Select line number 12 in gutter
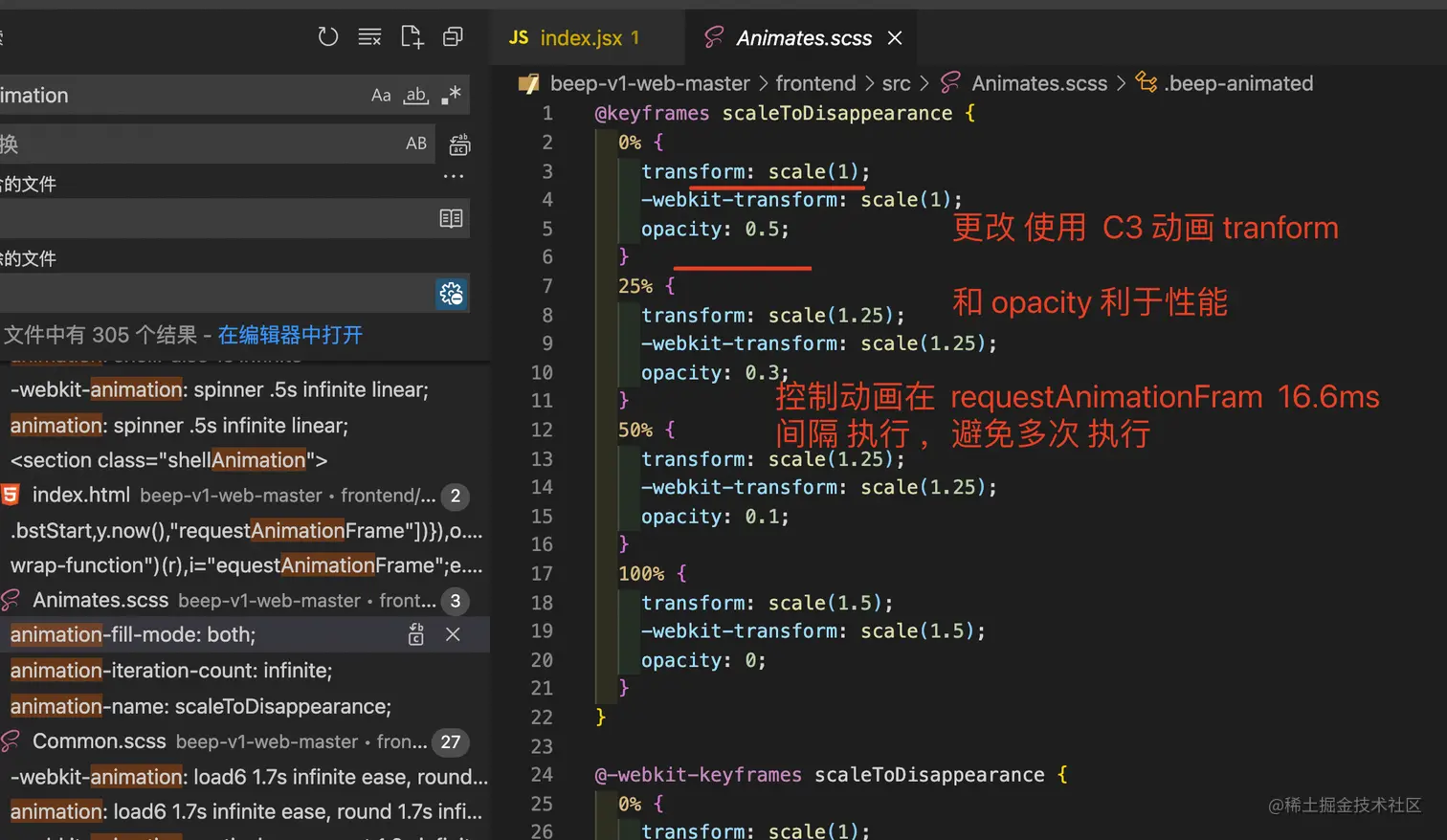This screenshot has width=1447, height=840. click(x=542, y=430)
